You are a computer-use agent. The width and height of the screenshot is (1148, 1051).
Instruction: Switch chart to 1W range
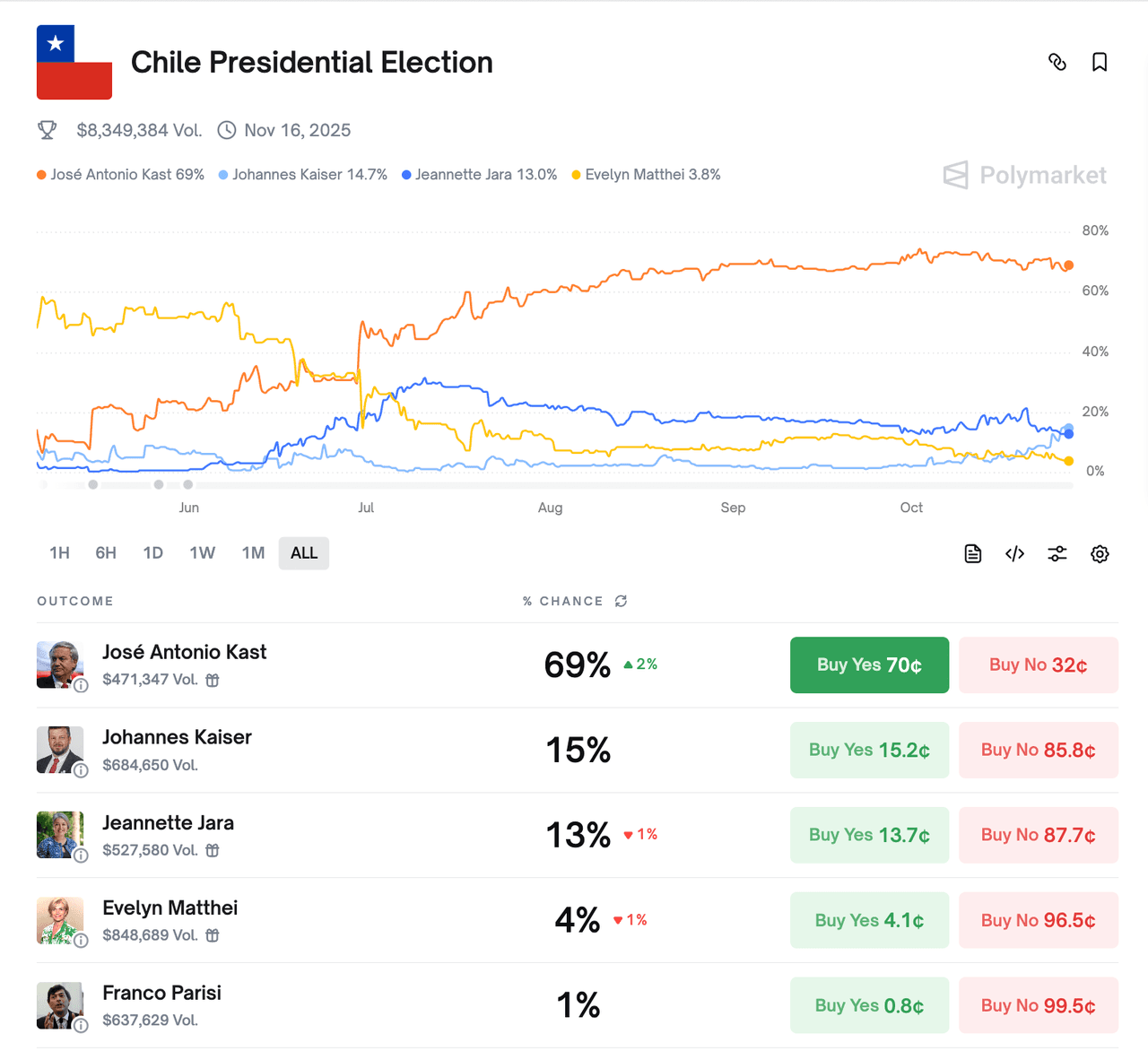(202, 553)
